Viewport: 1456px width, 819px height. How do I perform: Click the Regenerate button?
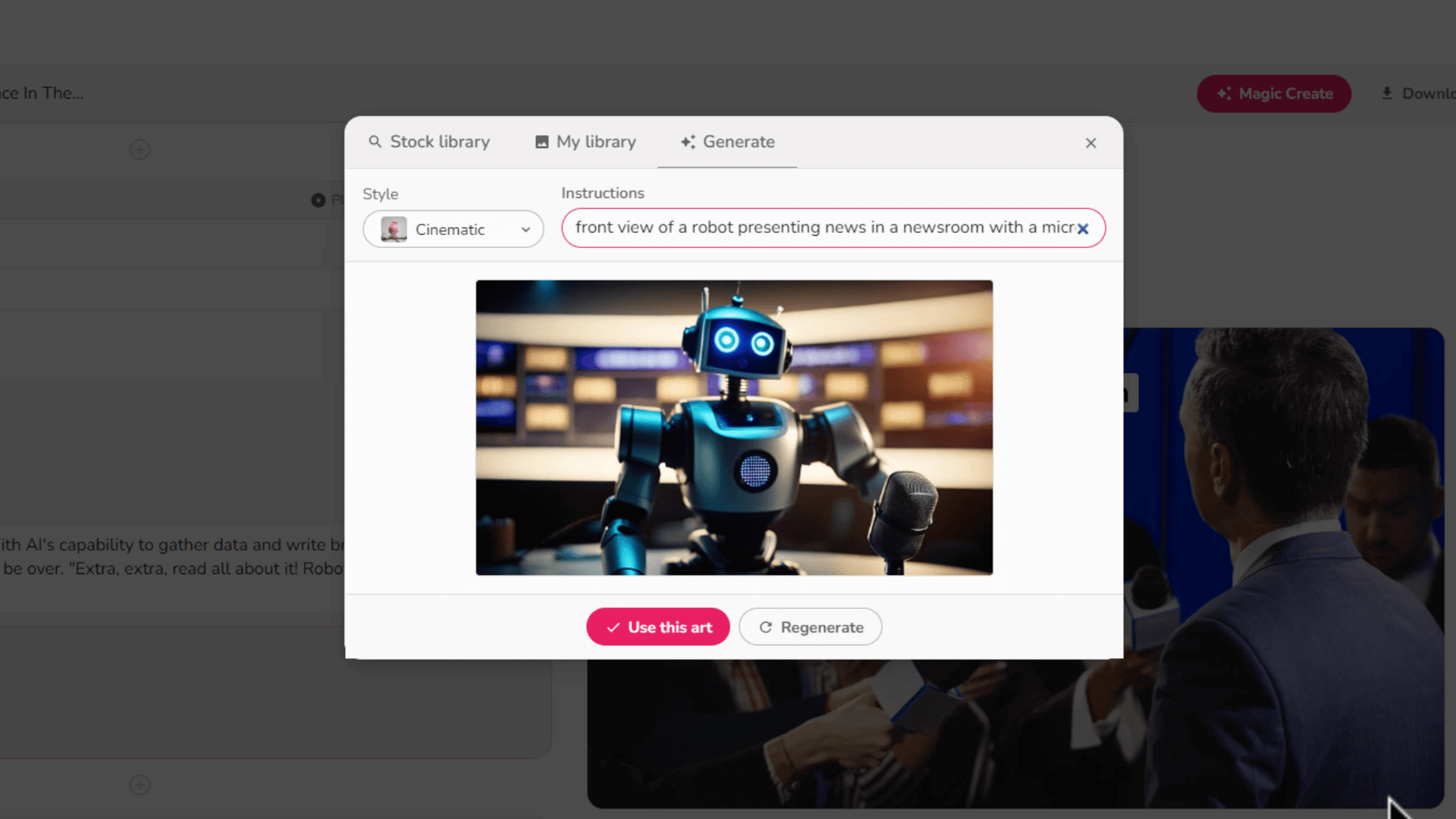click(810, 627)
